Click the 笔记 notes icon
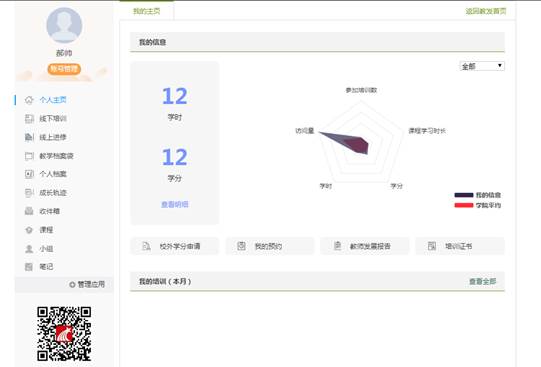 (29, 267)
